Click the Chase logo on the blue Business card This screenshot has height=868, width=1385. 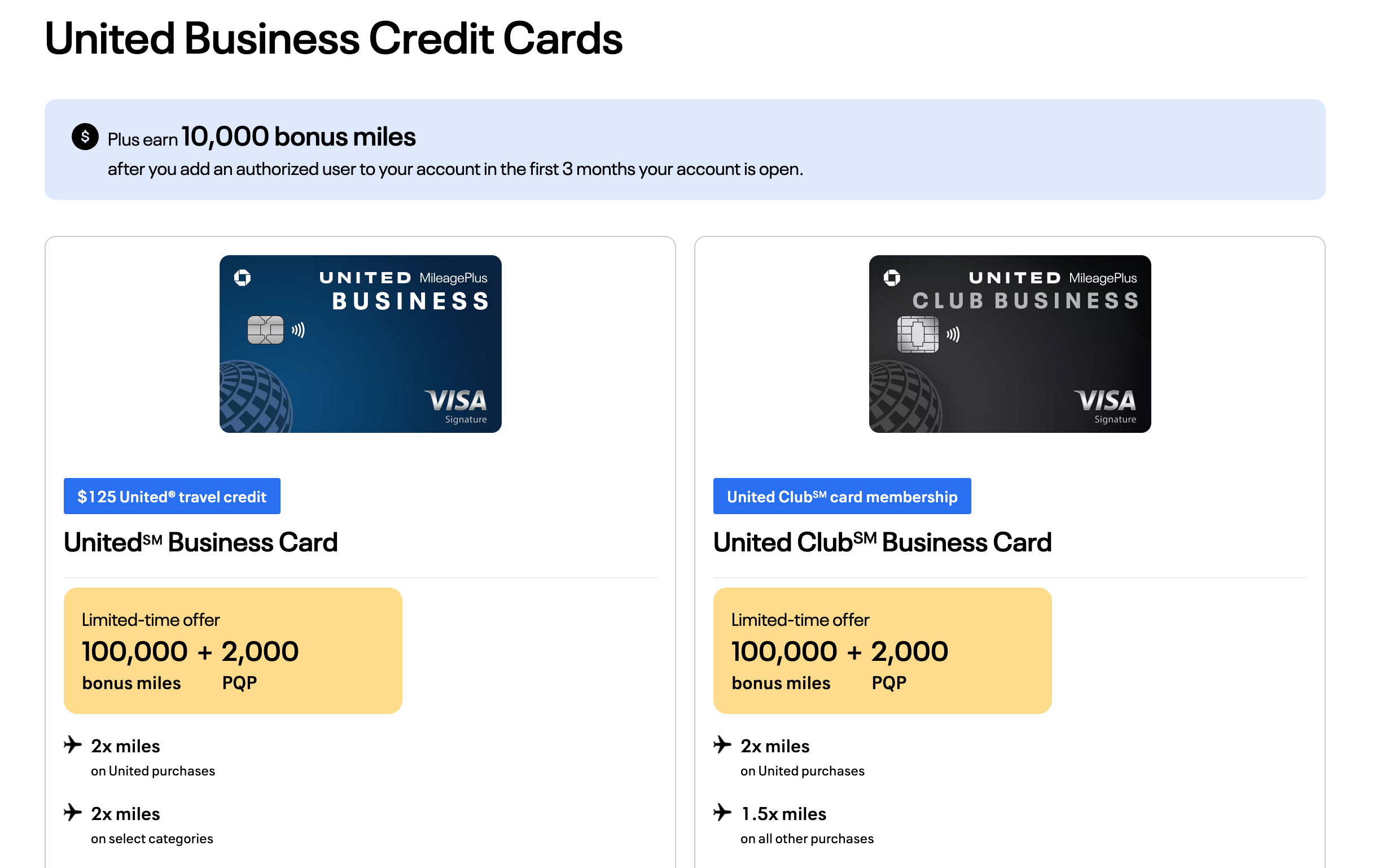pos(242,278)
